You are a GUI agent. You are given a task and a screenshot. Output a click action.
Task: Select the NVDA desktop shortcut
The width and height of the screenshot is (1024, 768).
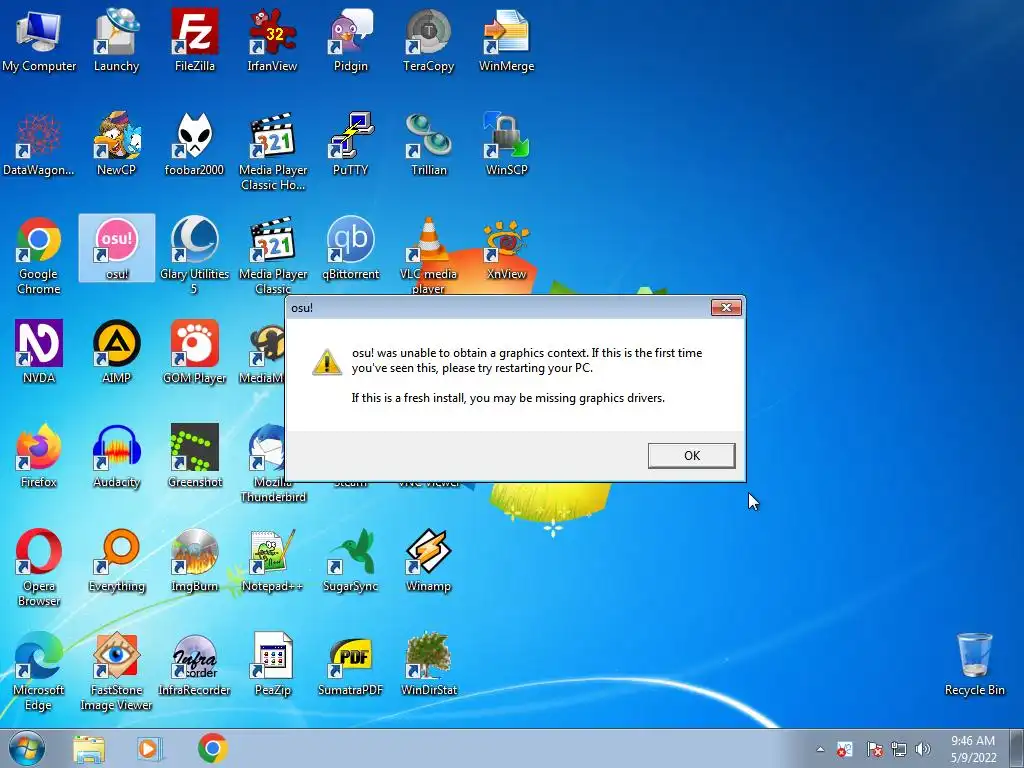[x=39, y=351]
